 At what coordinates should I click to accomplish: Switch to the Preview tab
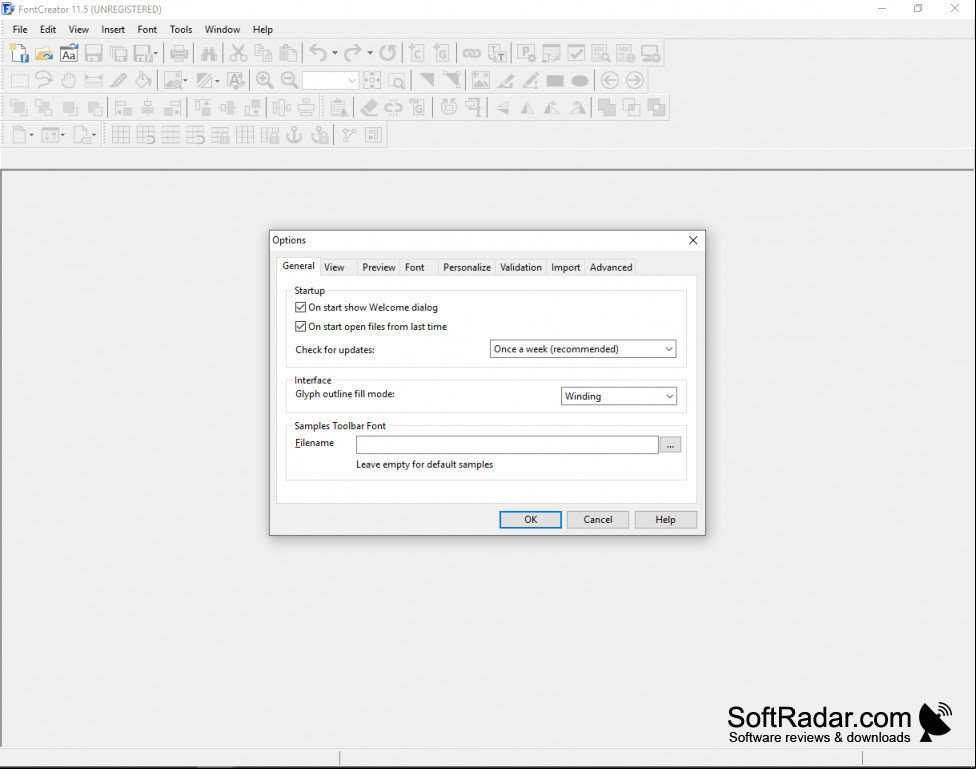pyautogui.click(x=378, y=267)
